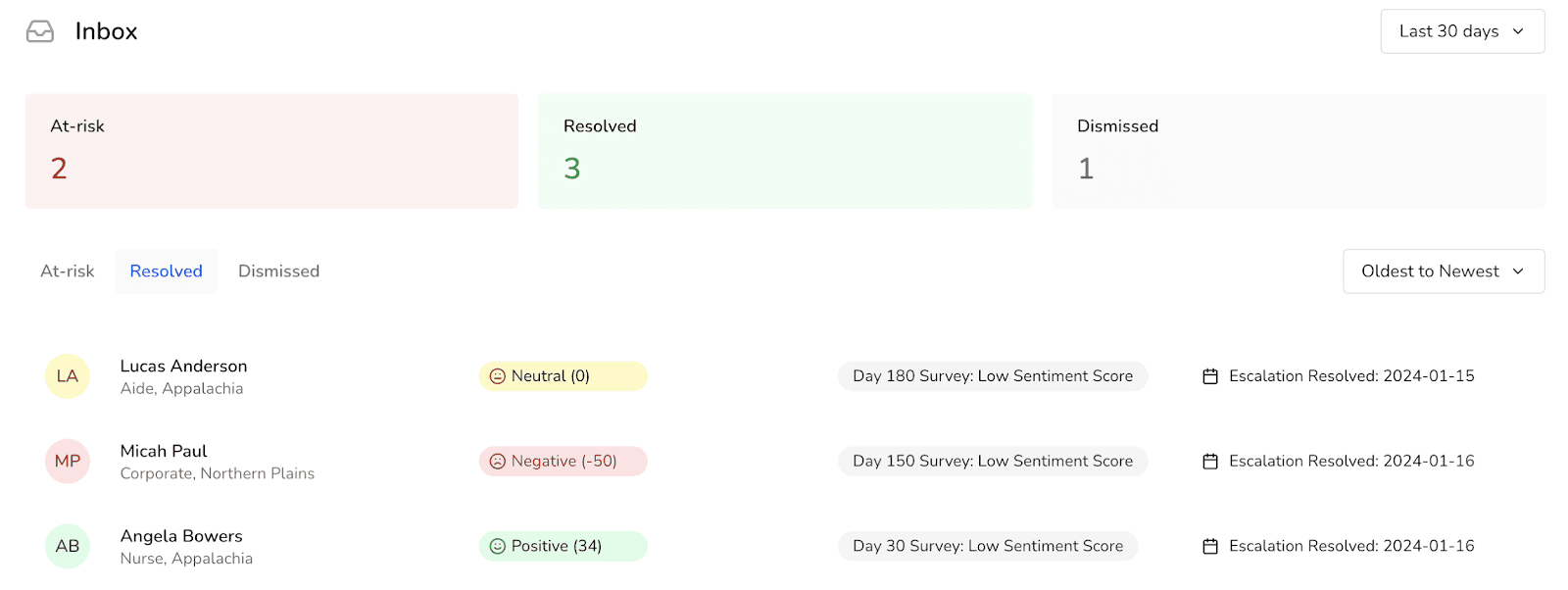Click calendar icon in Angela Bowers' row

point(1210,546)
